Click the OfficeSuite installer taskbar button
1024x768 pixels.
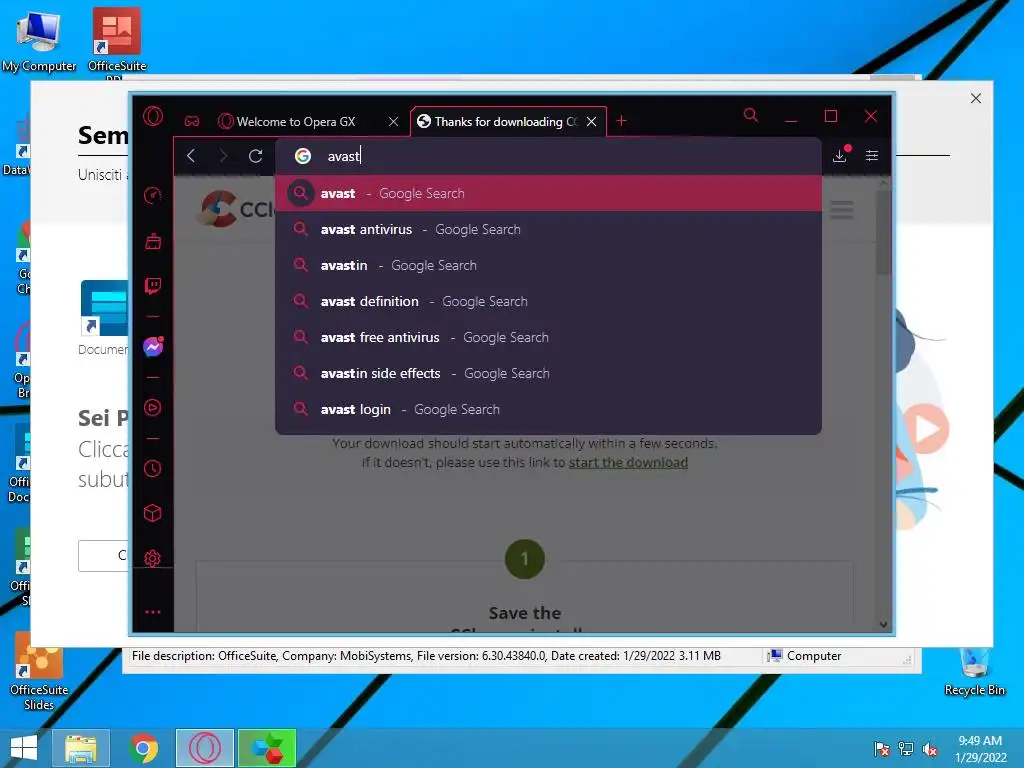[267, 748]
